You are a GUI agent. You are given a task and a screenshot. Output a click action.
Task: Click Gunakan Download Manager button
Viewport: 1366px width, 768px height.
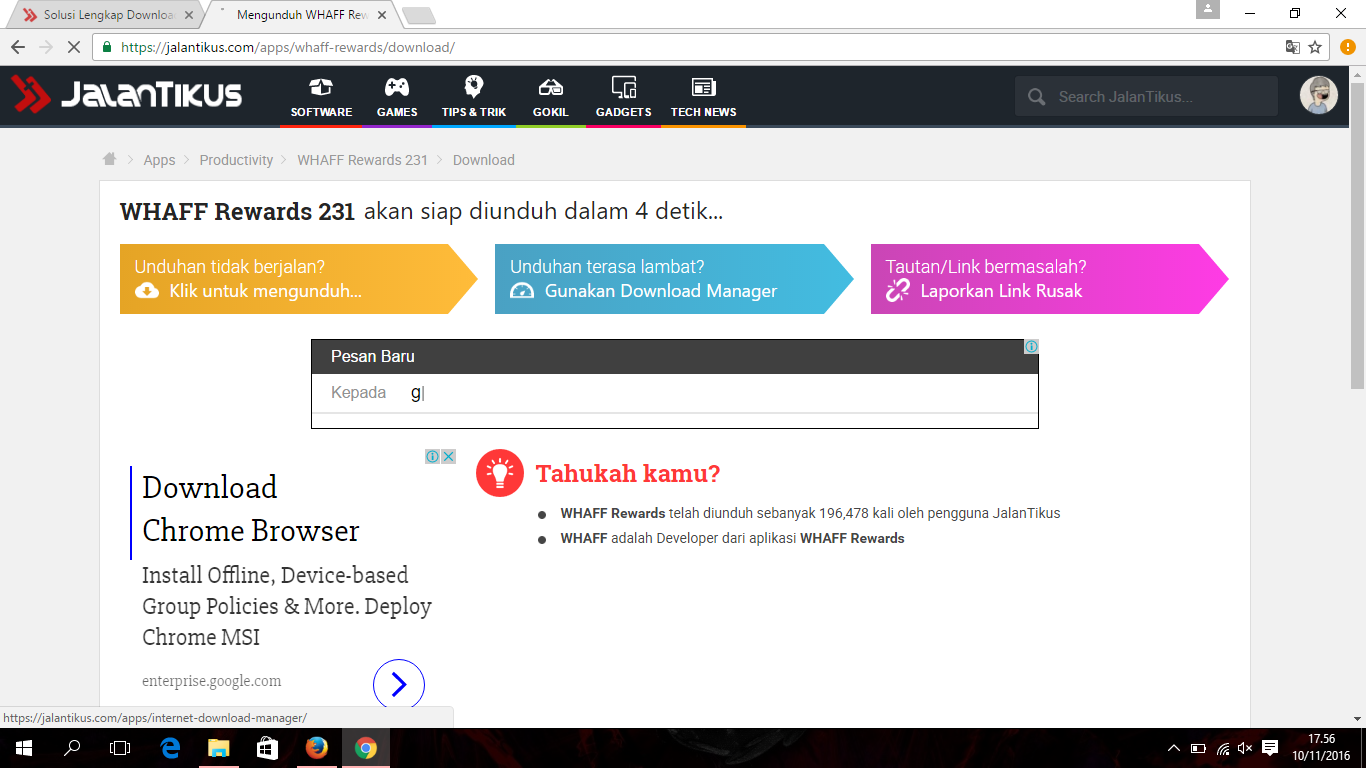674,279
